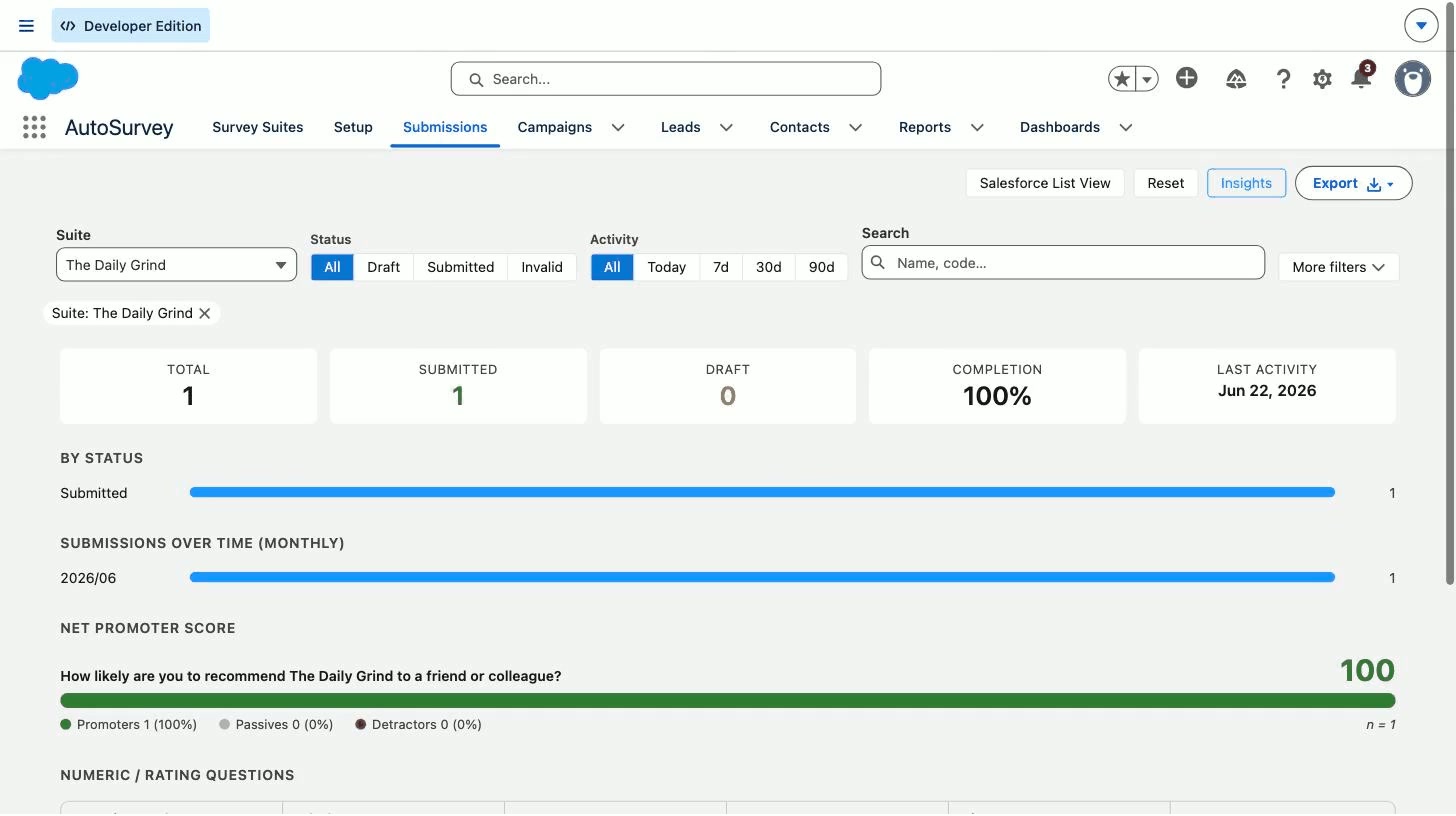Image resolution: width=1456 pixels, height=816 pixels.
Task: Select Status filter Draft
Action: pyautogui.click(x=383, y=267)
